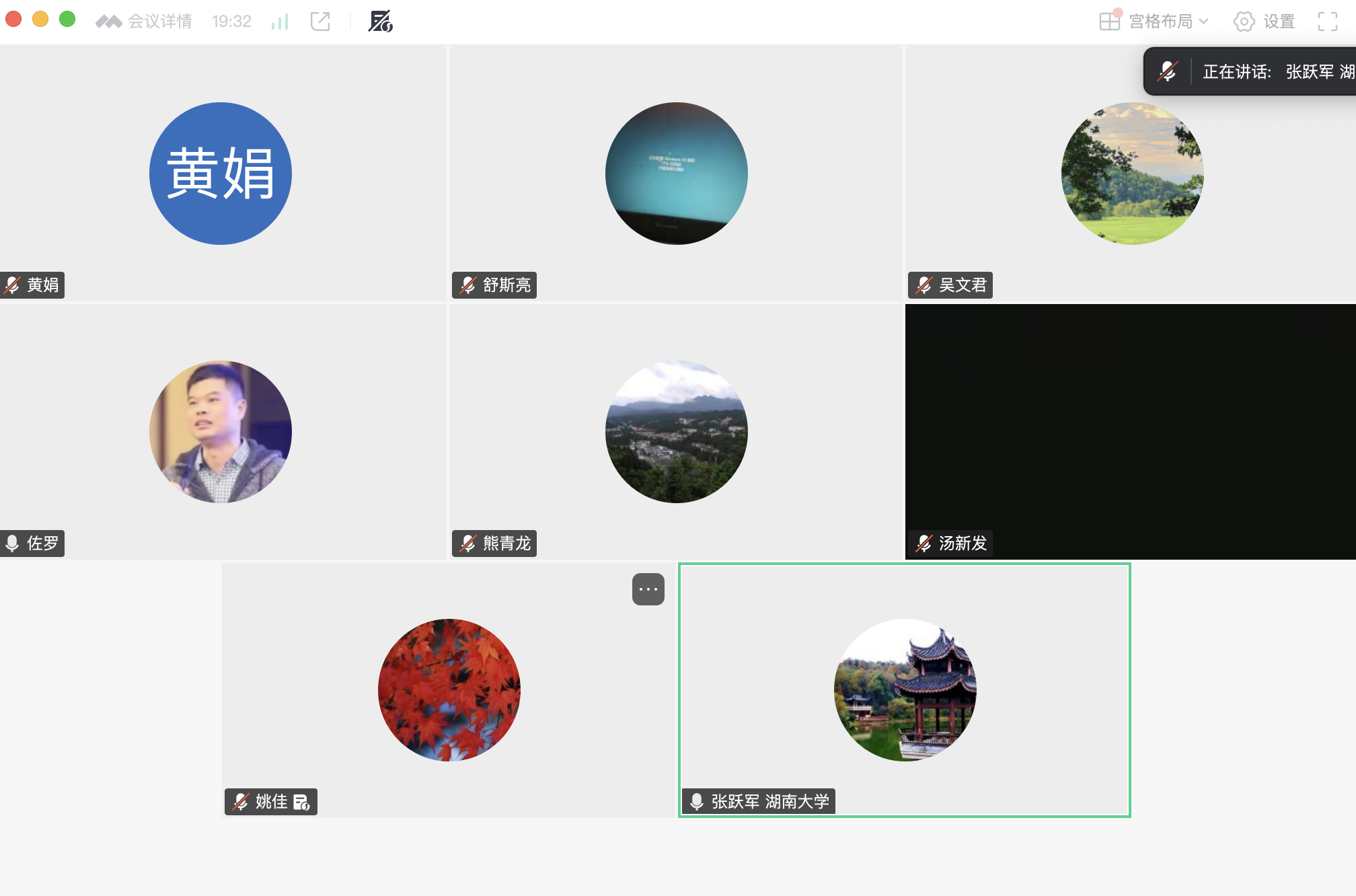The width and height of the screenshot is (1356, 896).
Task: Click the microphone icon beside 佐罗
Action: tap(13, 544)
